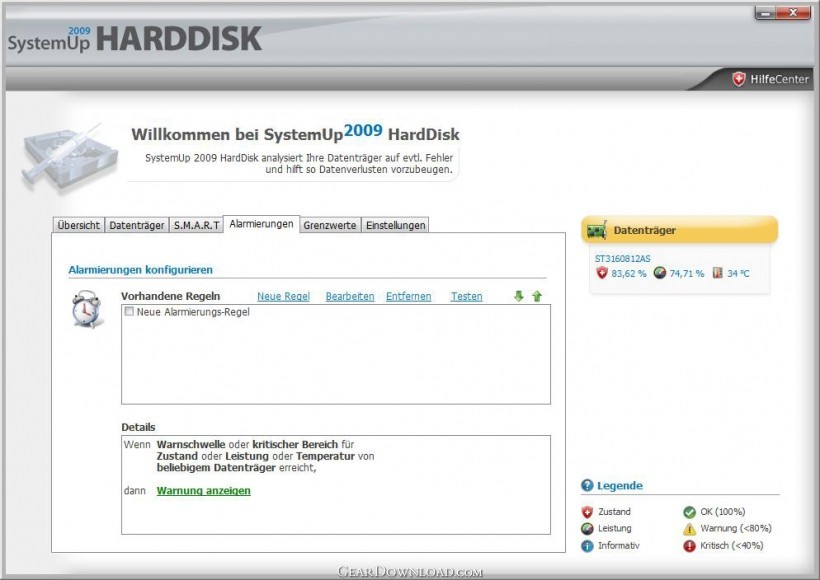Move rule up with green up arrow
Viewport: 820px width, 580px height.
click(537, 297)
